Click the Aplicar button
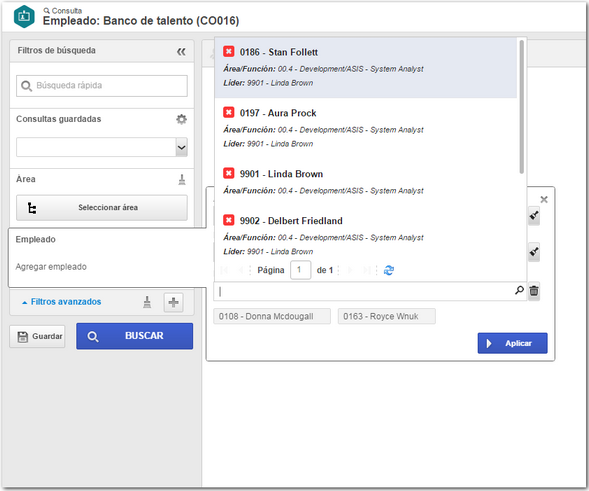589x491 pixels. coord(512,343)
